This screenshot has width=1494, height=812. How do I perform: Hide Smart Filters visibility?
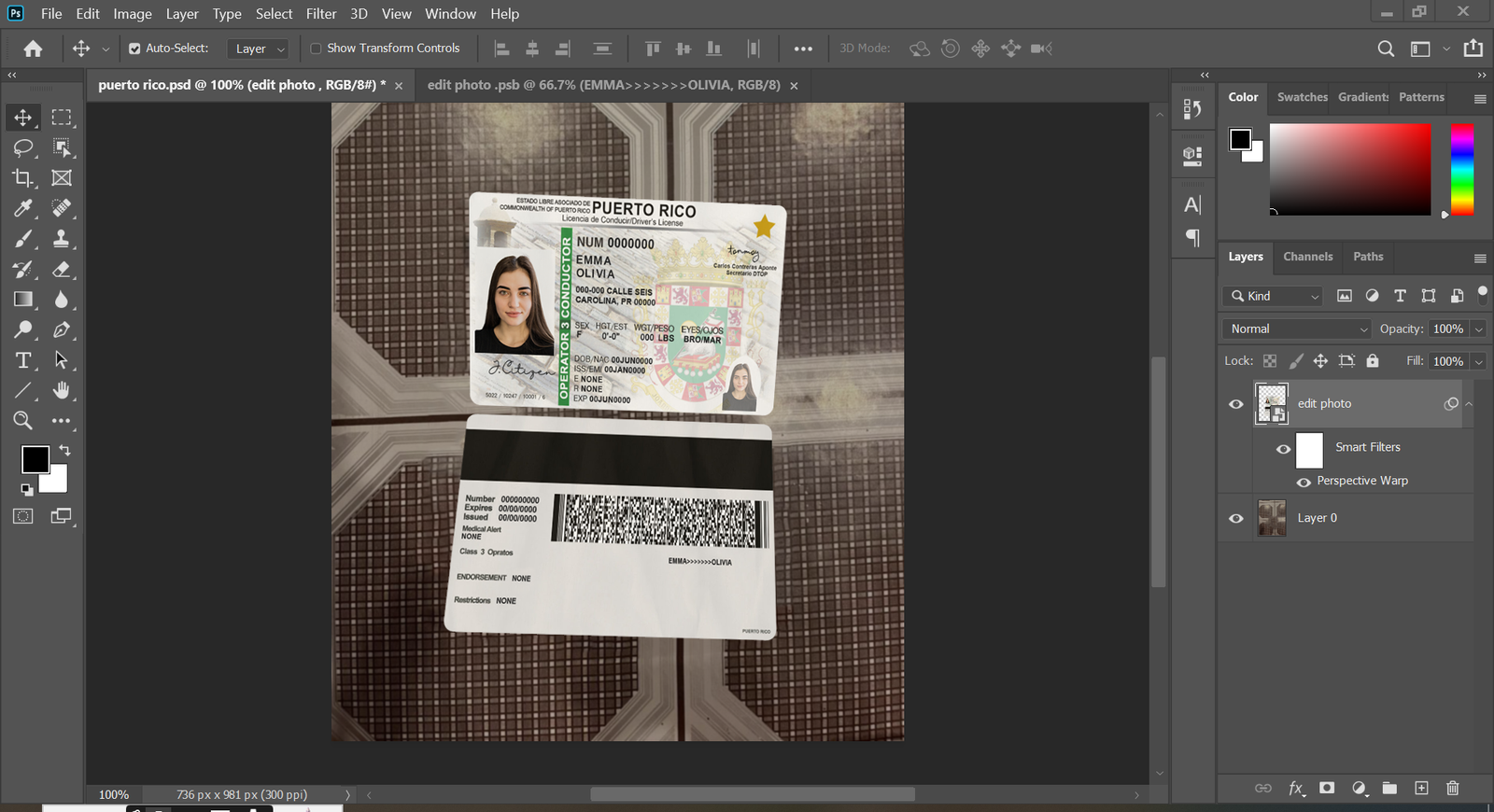click(x=1284, y=449)
